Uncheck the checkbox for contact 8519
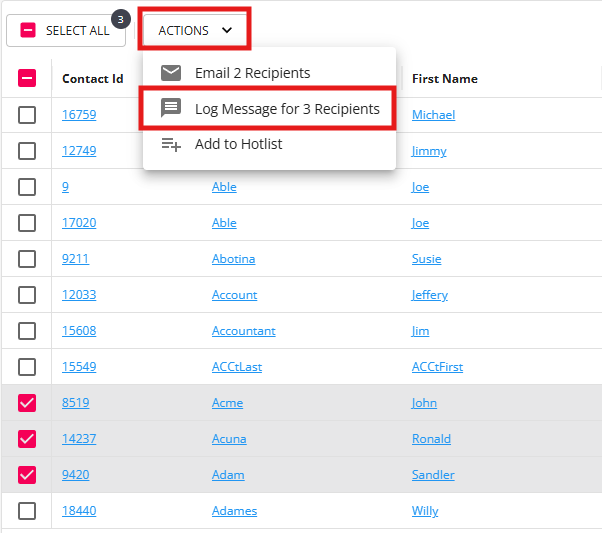Screen dimensions: 602x533 [x=27, y=403]
